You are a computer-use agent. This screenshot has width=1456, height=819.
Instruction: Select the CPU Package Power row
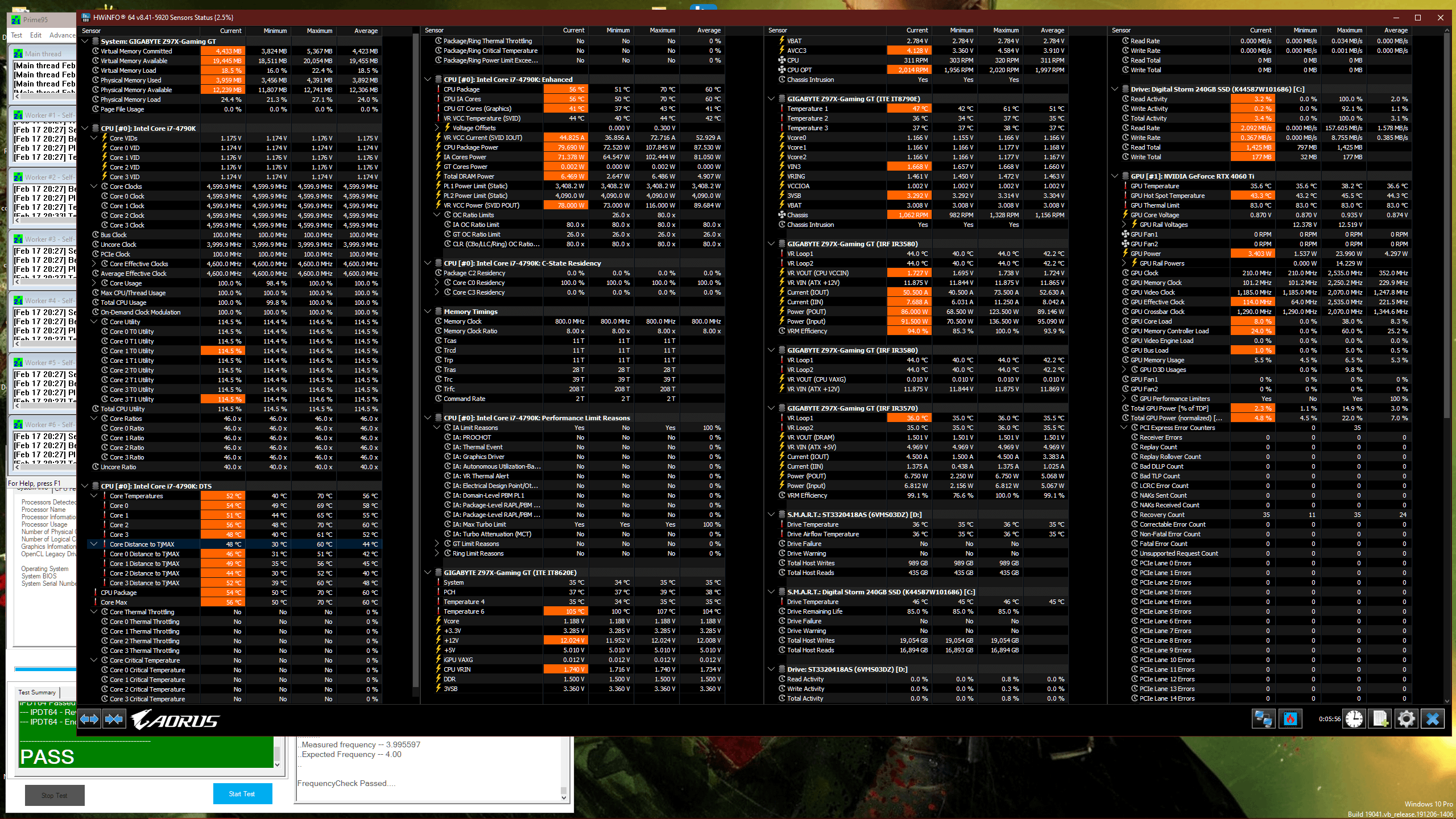(471, 147)
